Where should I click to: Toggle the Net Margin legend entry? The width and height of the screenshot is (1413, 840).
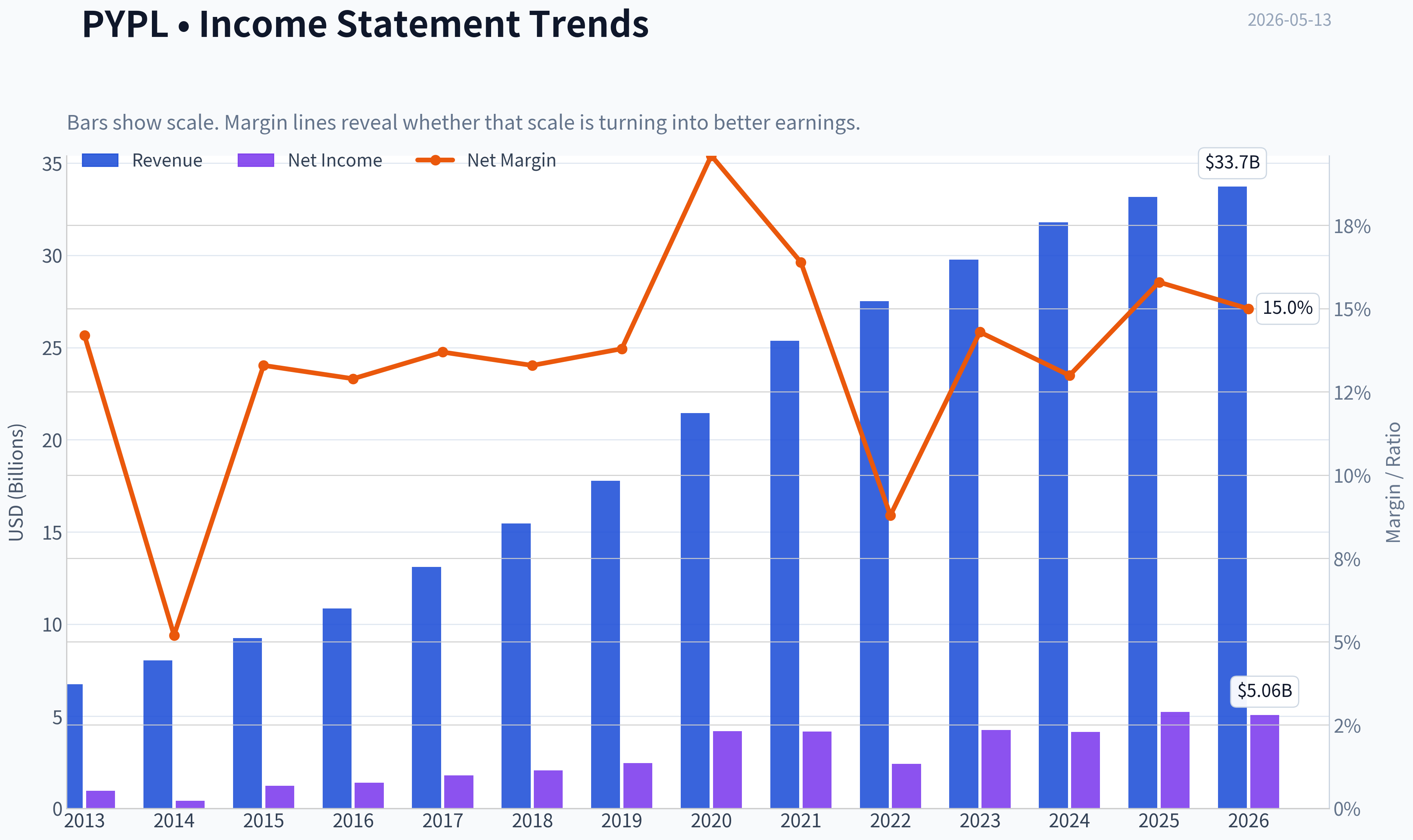(x=485, y=160)
